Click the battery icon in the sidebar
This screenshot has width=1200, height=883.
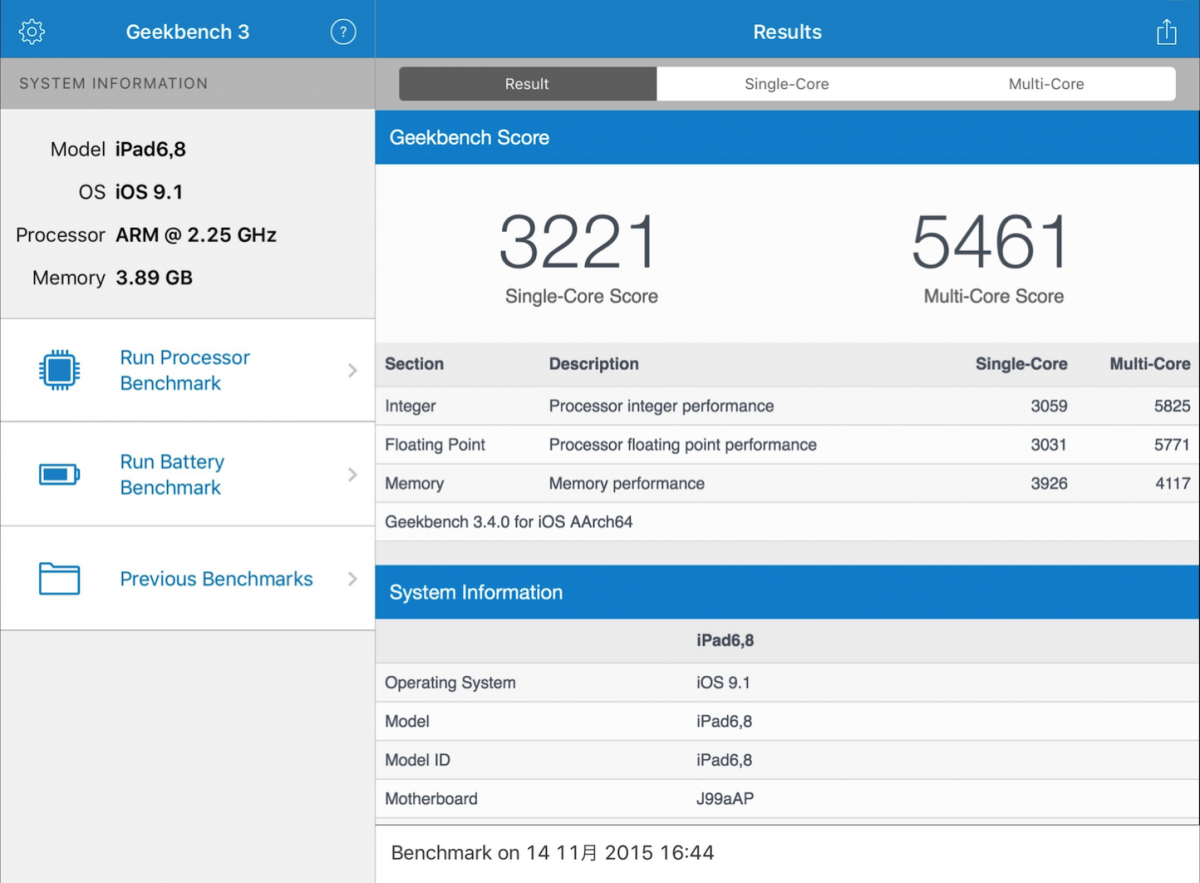click(x=59, y=474)
